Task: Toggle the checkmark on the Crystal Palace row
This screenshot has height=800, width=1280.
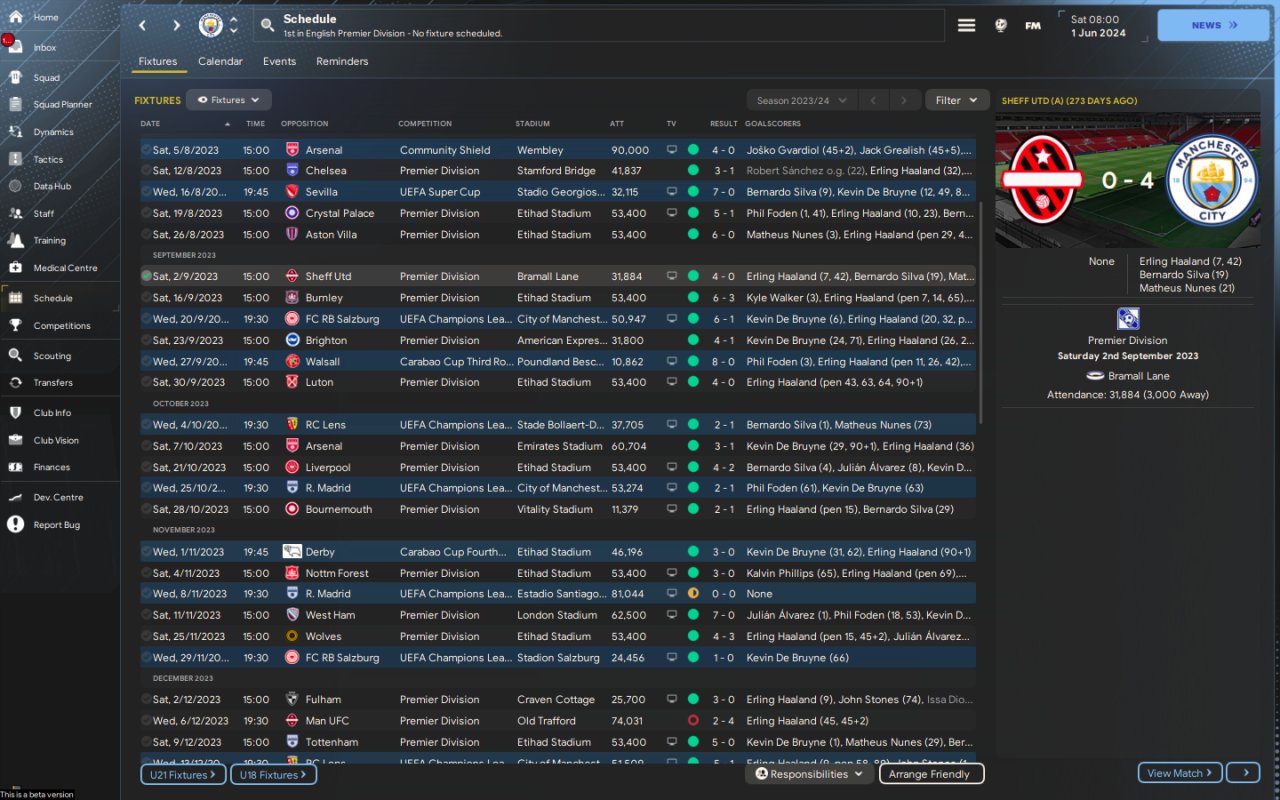Action: click(147, 213)
